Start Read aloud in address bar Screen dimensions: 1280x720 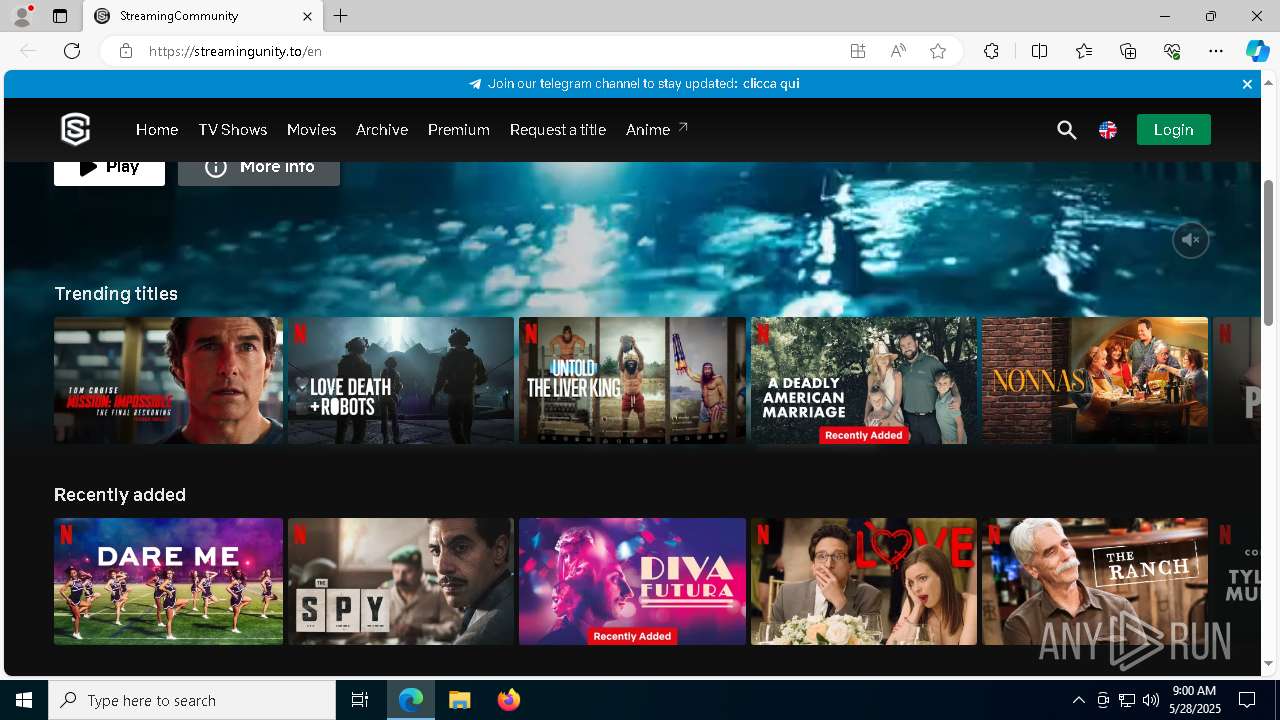[x=898, y=51]
